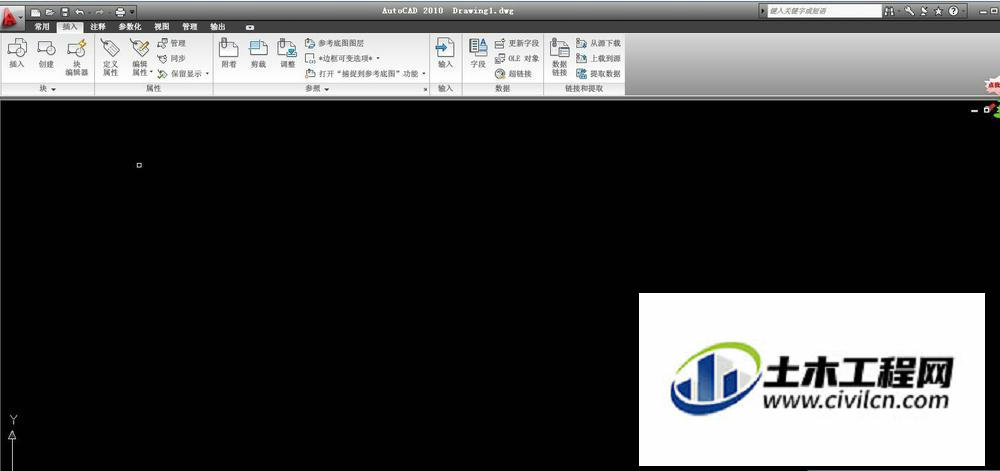Expand the Help dropdown arrow

point(962,11)
